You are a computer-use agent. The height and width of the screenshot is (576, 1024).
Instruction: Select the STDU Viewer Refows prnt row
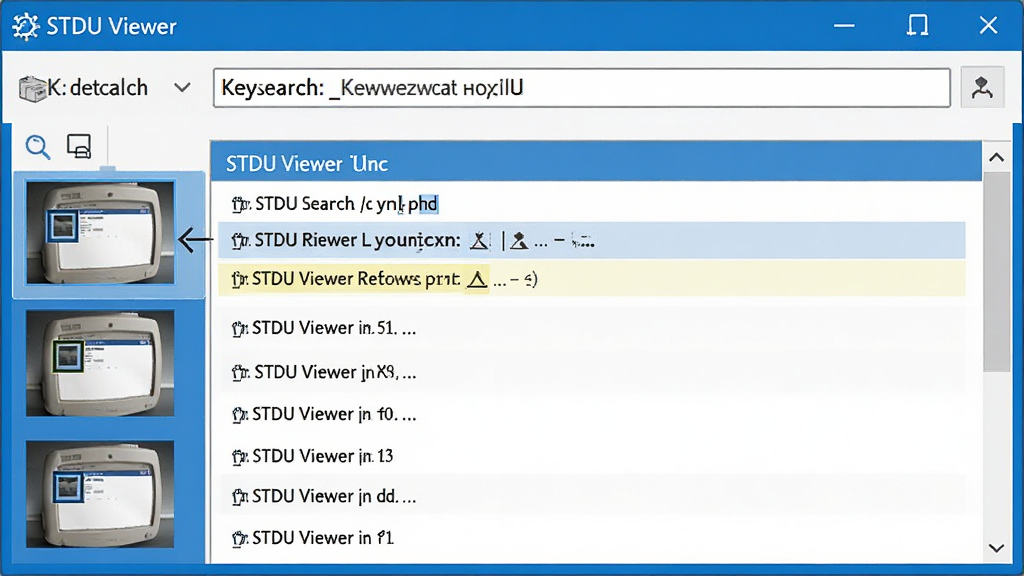click(x=592, y=280)
